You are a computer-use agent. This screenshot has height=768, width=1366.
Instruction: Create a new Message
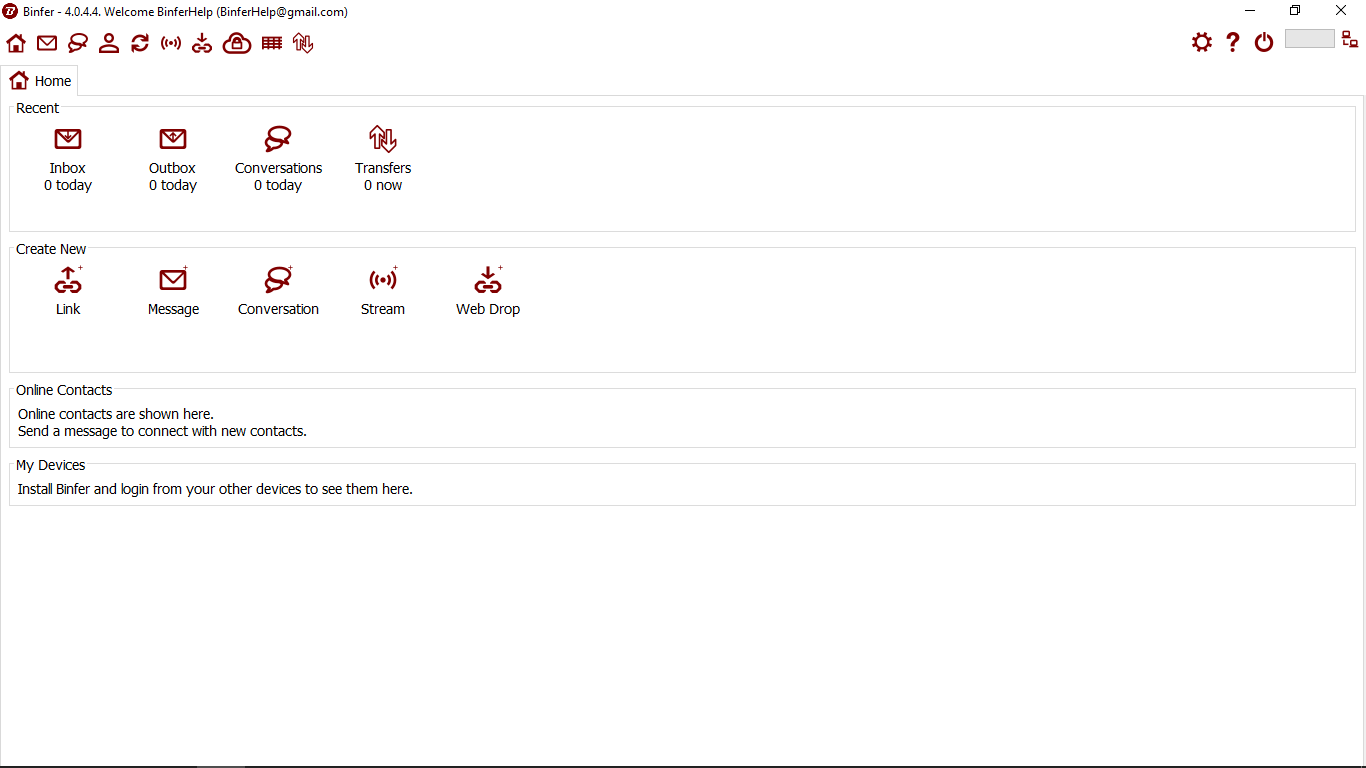(x=173, y=291)
